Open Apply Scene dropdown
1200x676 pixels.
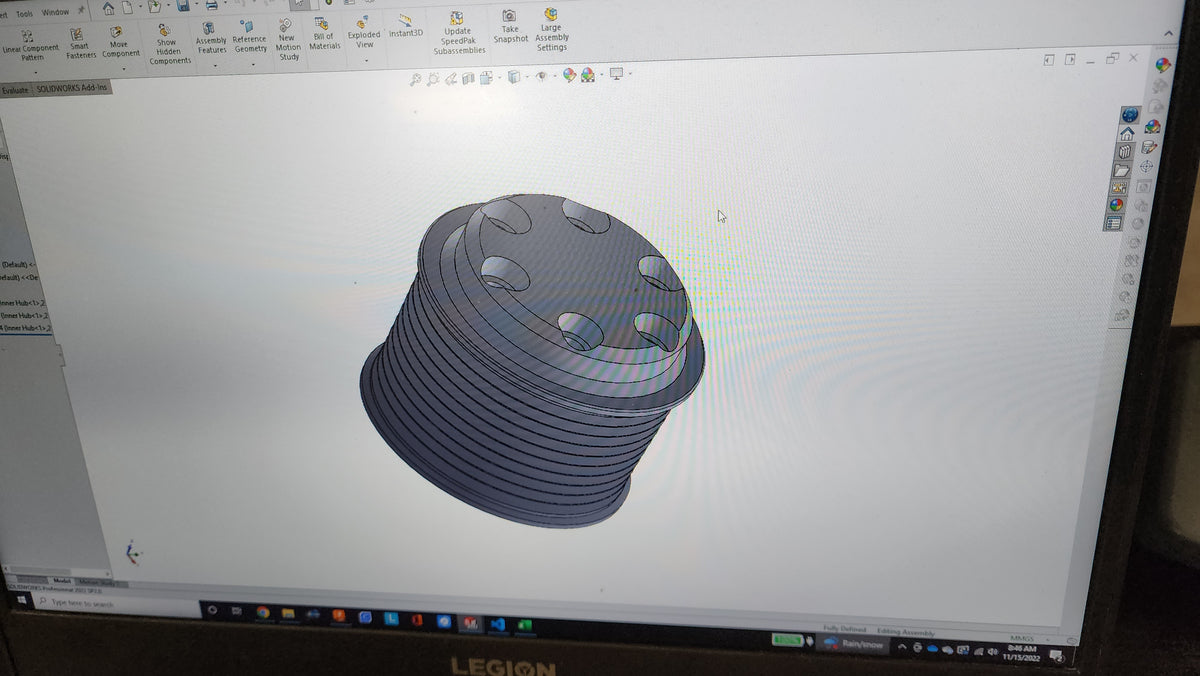tap(590, 75)
